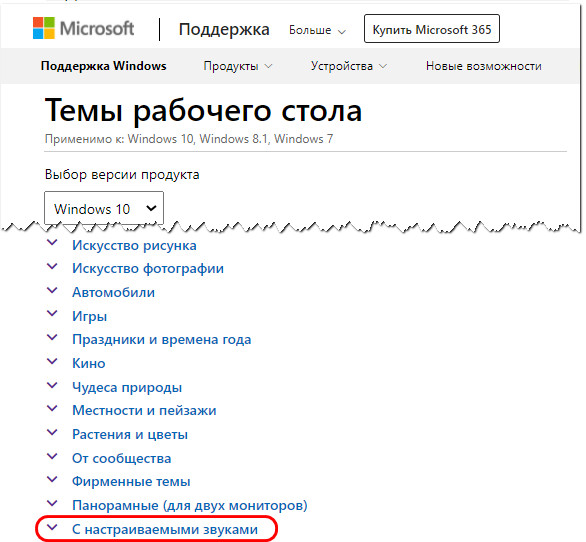Open the Windows 10 version dropdown
Screen dimensions: 586x542
pos(104,208)
